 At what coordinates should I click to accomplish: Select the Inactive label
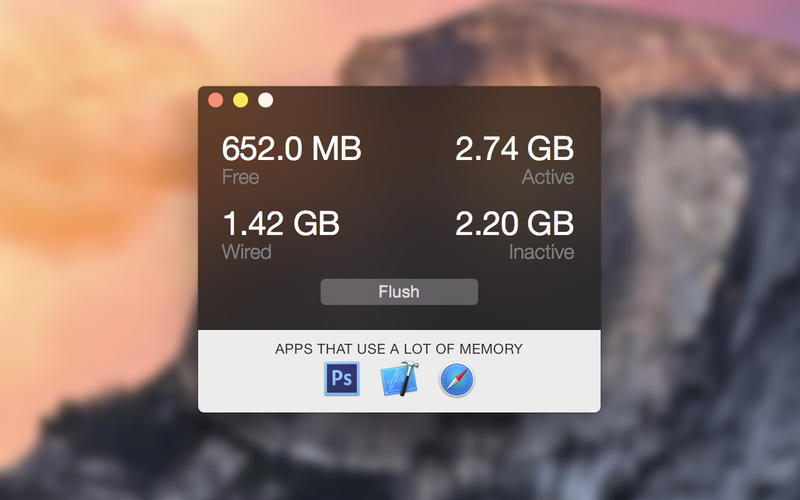(x=541, y=251)
